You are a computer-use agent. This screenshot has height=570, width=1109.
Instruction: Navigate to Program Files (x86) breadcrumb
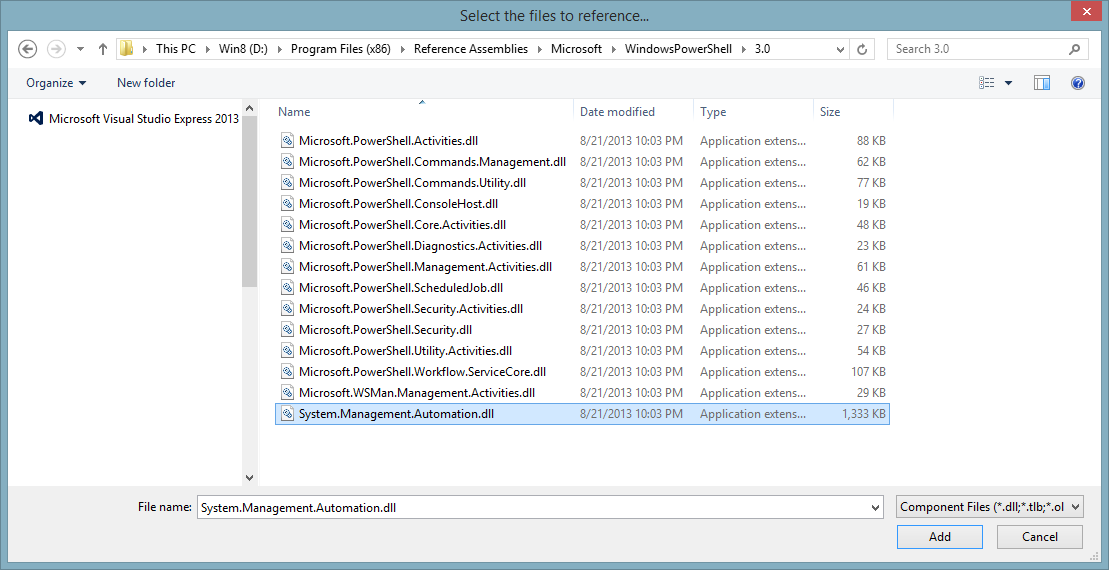click(340, 49)
